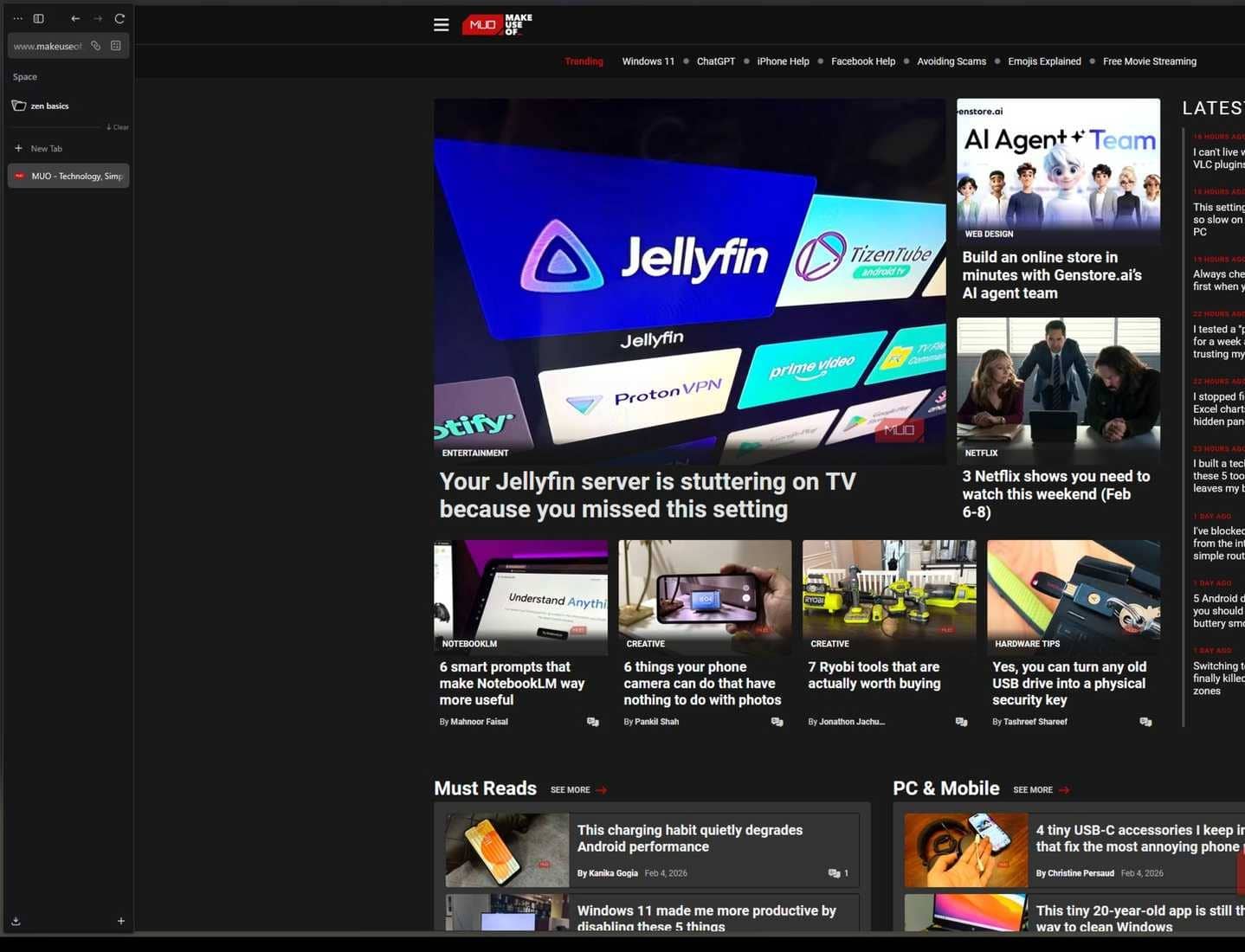Reload the current page
Image resolution: width=1245 pixels, height=952 pixels.
point(119,18)
